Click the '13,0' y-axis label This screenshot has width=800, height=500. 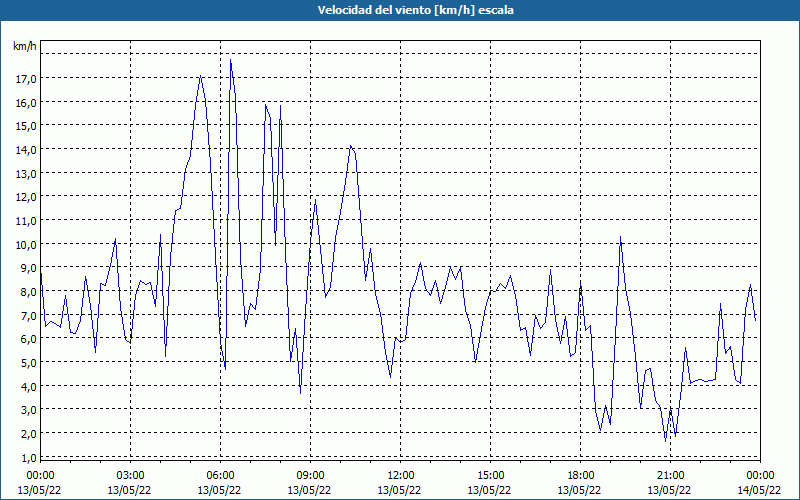click(x=26, y=173)
